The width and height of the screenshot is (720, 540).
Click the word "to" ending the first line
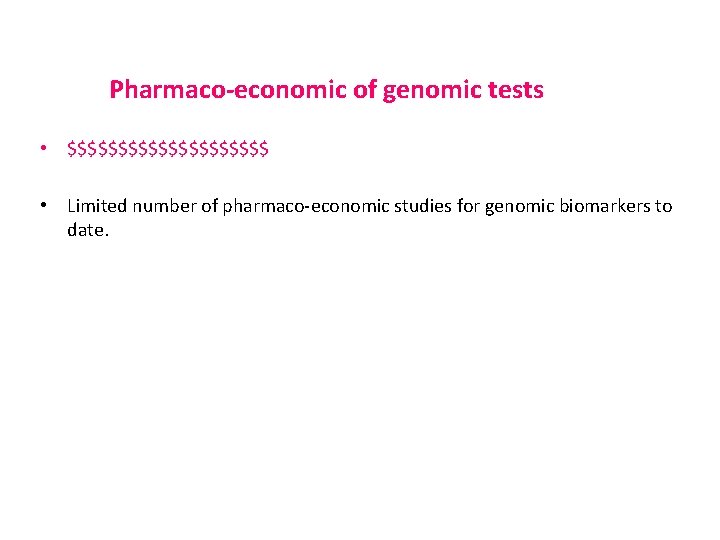coord(664,206)
